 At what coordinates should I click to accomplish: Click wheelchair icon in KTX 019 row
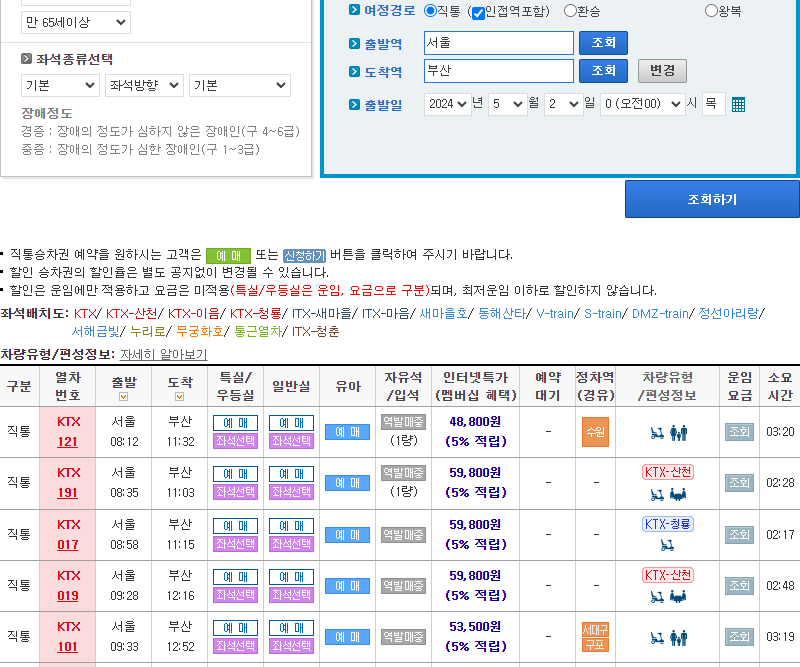[x=657, y=596]
